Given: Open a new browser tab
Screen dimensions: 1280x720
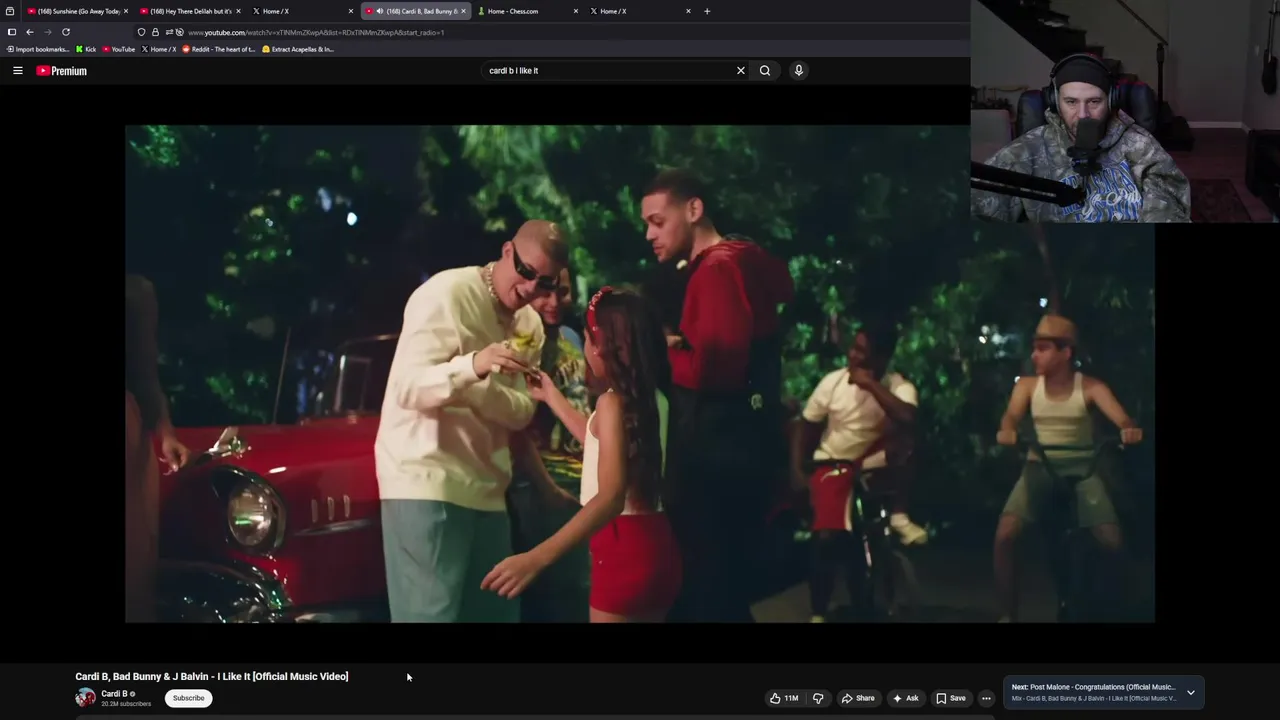Looking at the screenshot, I should pyautogui.click(x=707, y=11).
